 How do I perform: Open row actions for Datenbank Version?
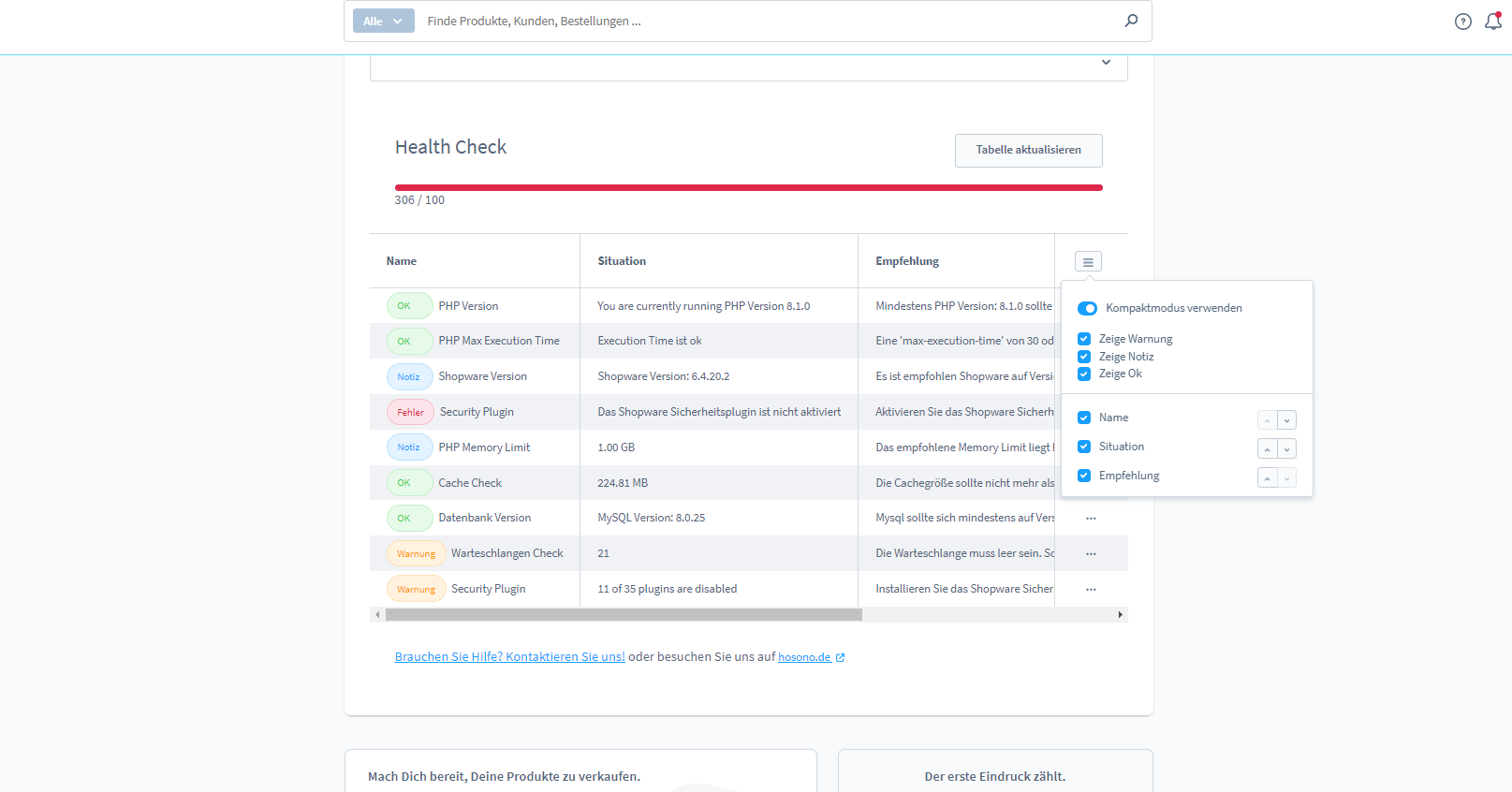coord(1091,518)
